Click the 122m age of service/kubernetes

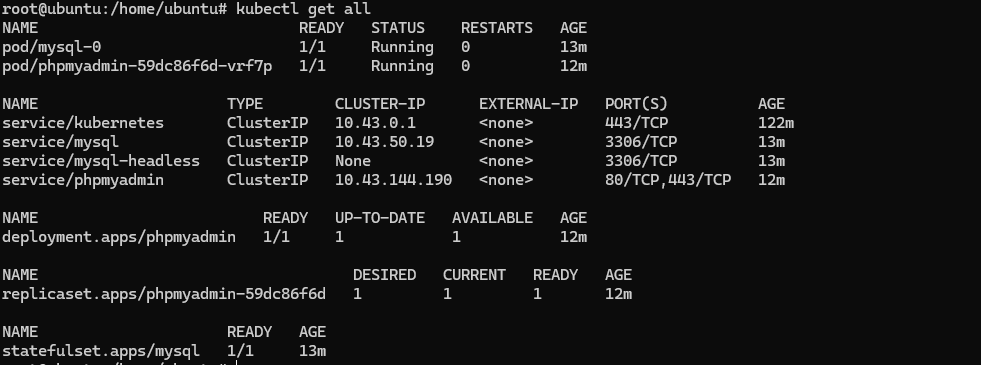(x=776, y=123)
